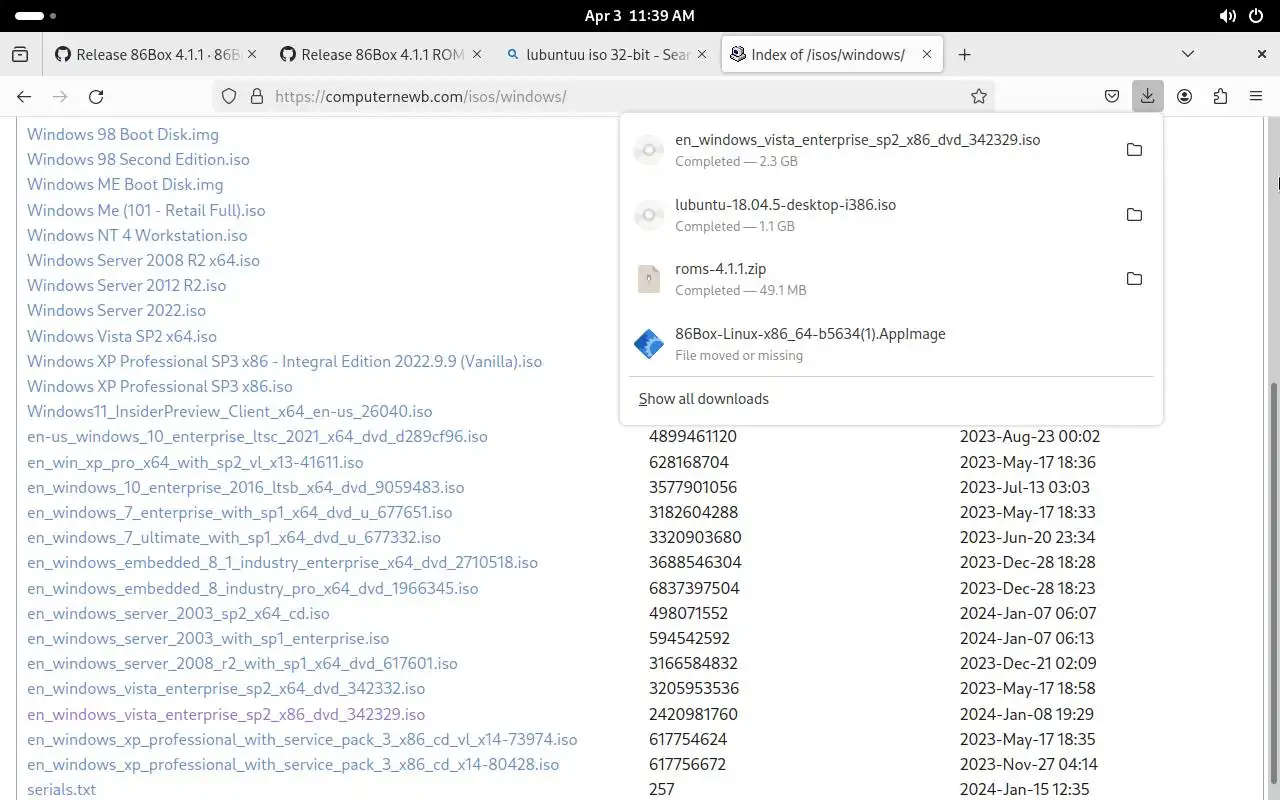Click the 86Box AppImage file icon
Viewport: 1280px width, 800px height.
pyautogui.click(x=649, y=344)
